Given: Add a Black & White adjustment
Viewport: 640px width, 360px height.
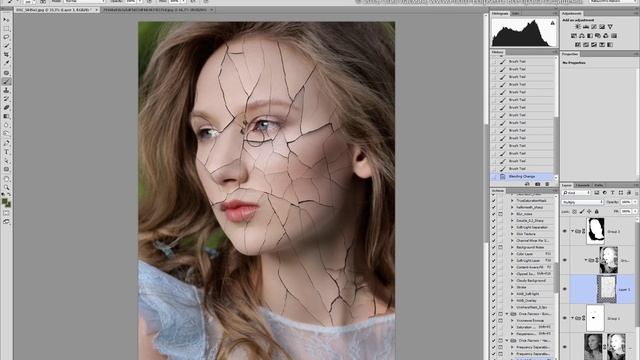Looking at the screenshot, I should (x=590, y=36).
